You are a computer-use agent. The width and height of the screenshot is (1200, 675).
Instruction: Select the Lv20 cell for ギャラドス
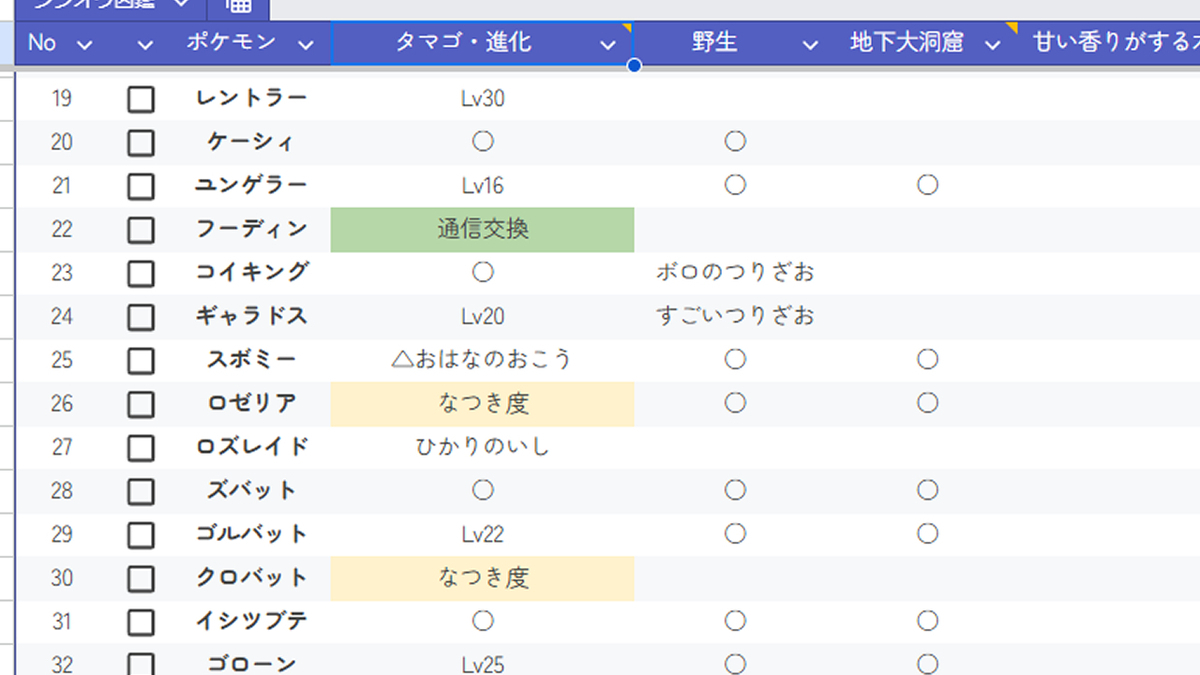click(483, 317)
